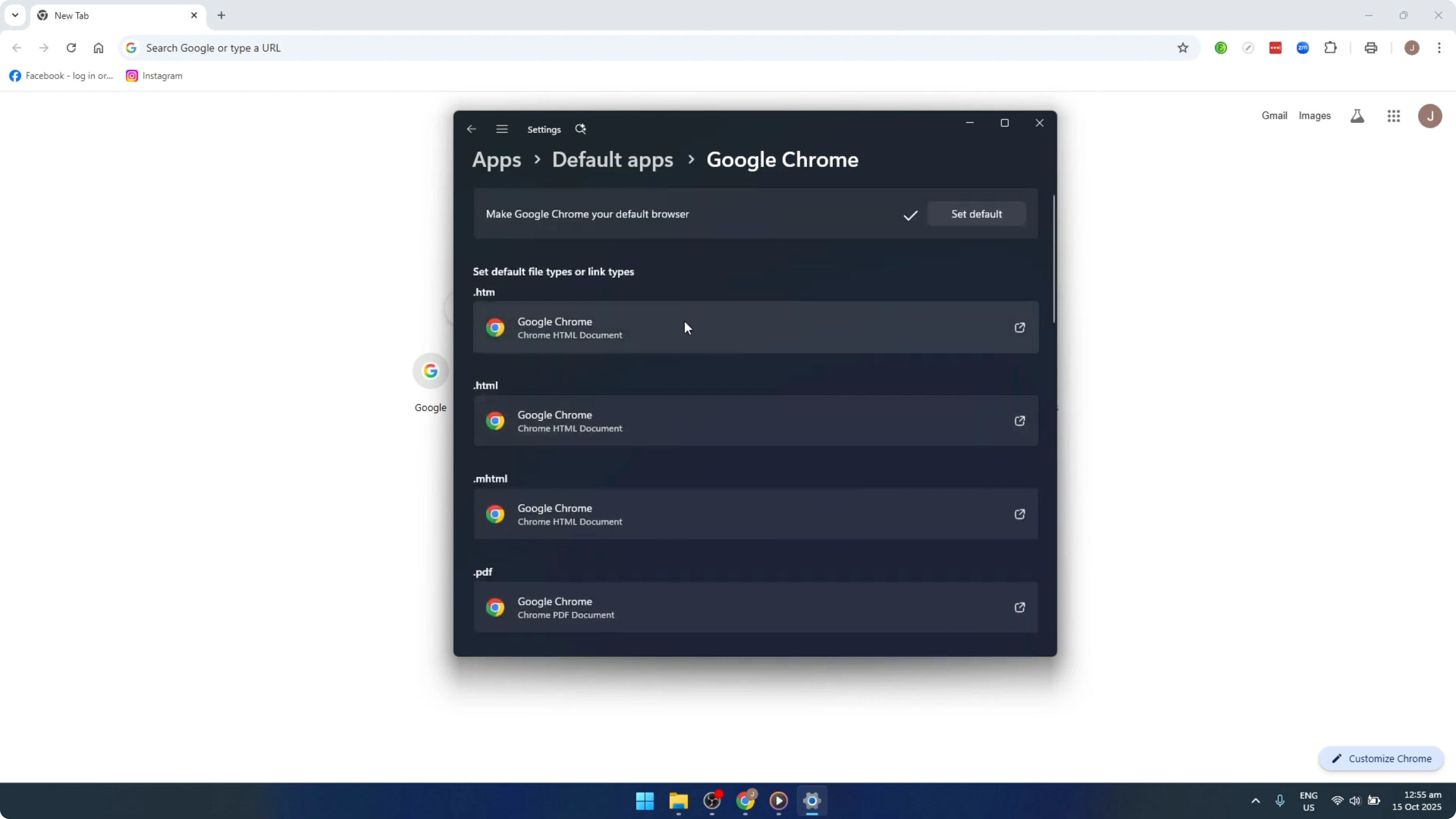The image size is (1456, 819).
Task: Open the Extensions puzzle menu
Action: pyautogui.click(x=1331, y=48)
